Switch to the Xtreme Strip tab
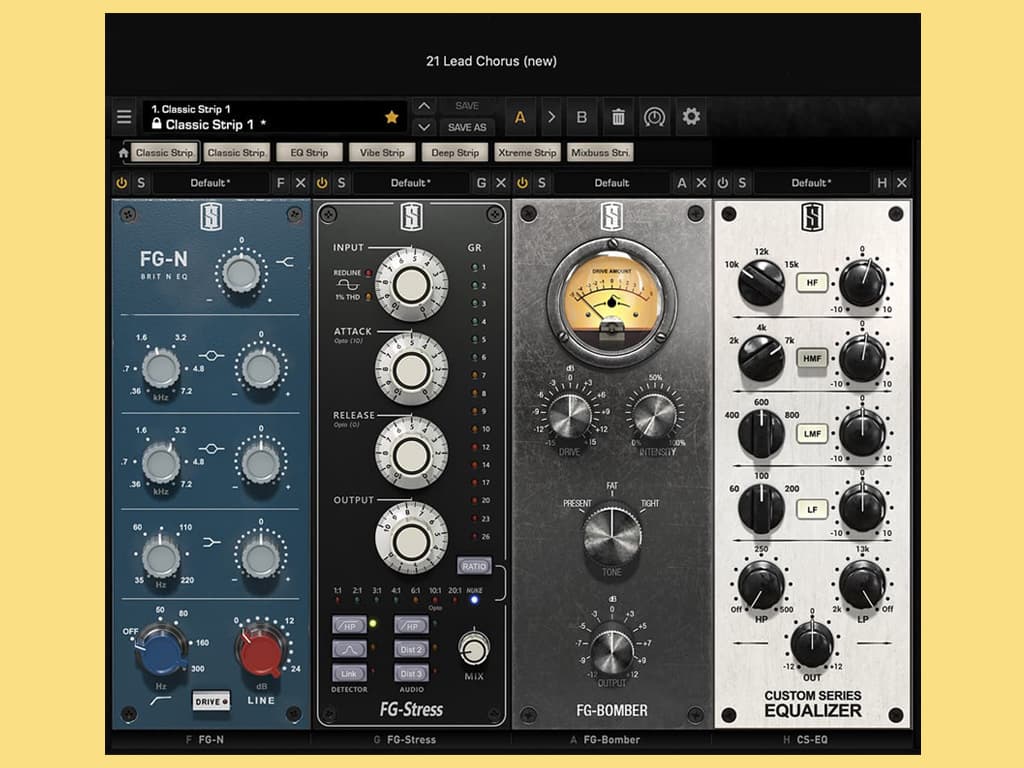1024x768 pixels. coord(527,153)
